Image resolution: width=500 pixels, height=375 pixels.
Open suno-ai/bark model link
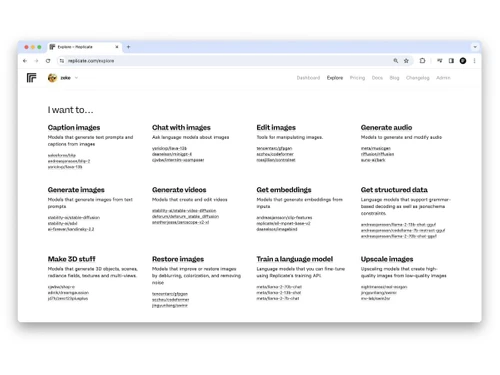[373, 160]
